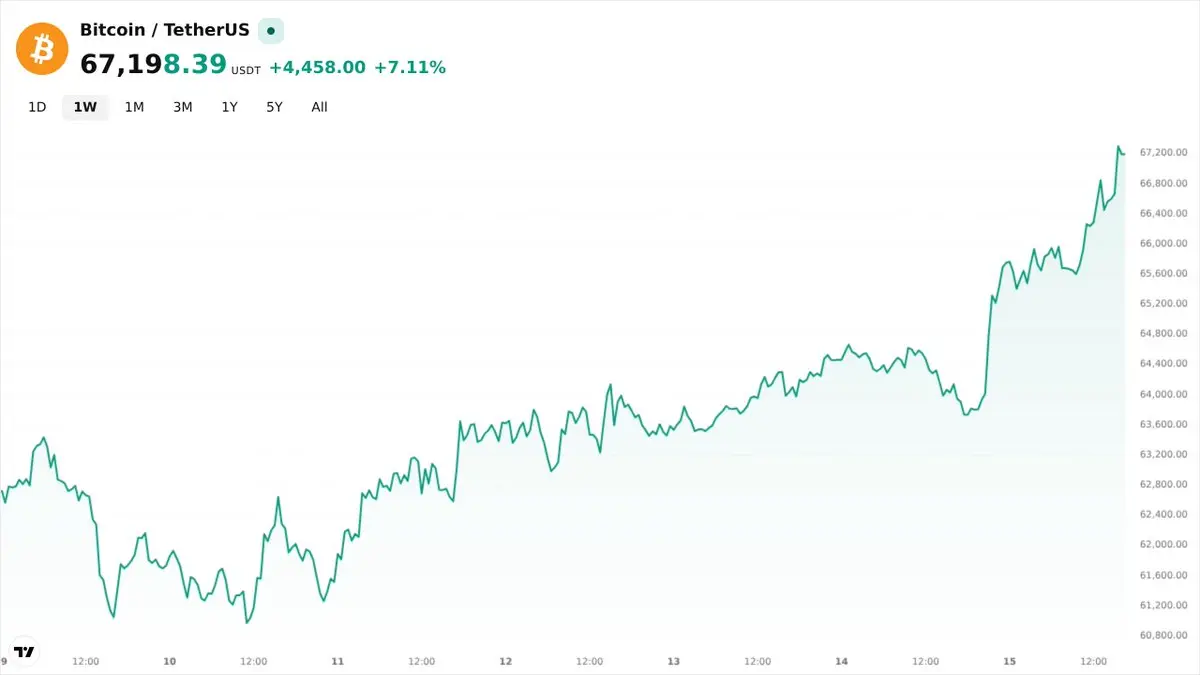Click the 60,800.00 price axis label

click(1163, 635)
